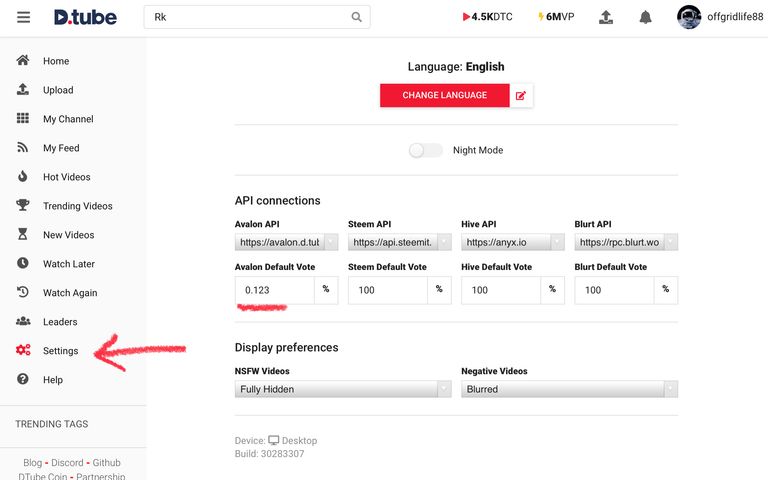The height and width of the screenshot is (480, 768).
Task: Click the My Feed RSS icon
Action: coord(23,147)
